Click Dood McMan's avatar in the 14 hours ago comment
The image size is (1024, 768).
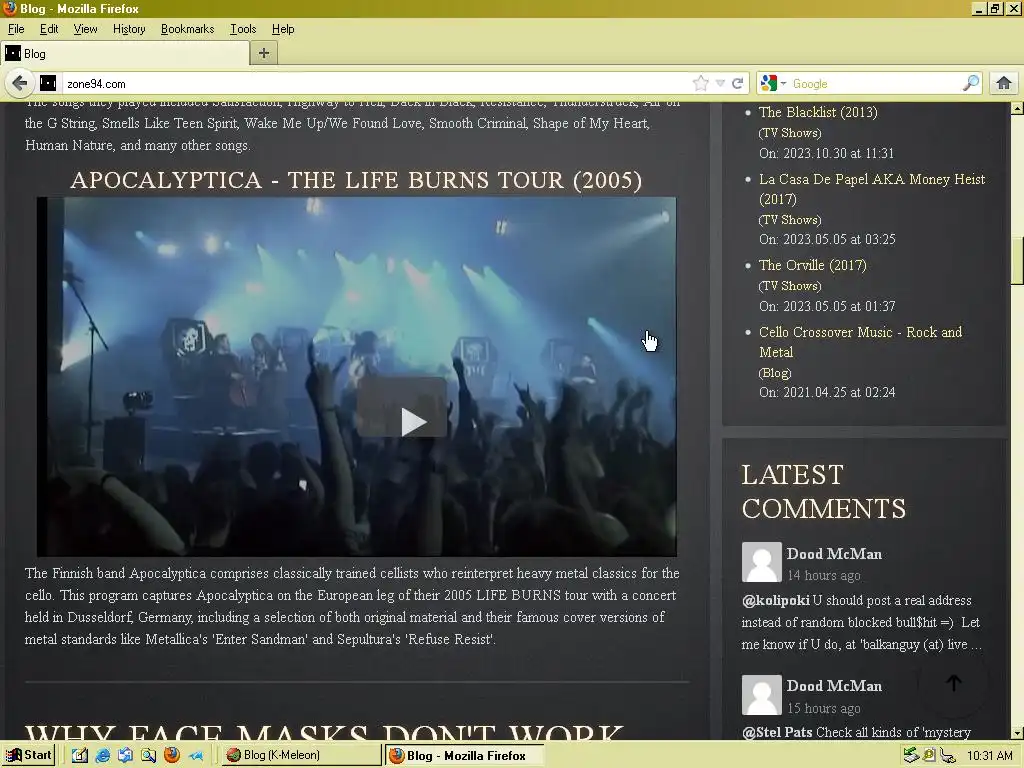click(761, 562)
